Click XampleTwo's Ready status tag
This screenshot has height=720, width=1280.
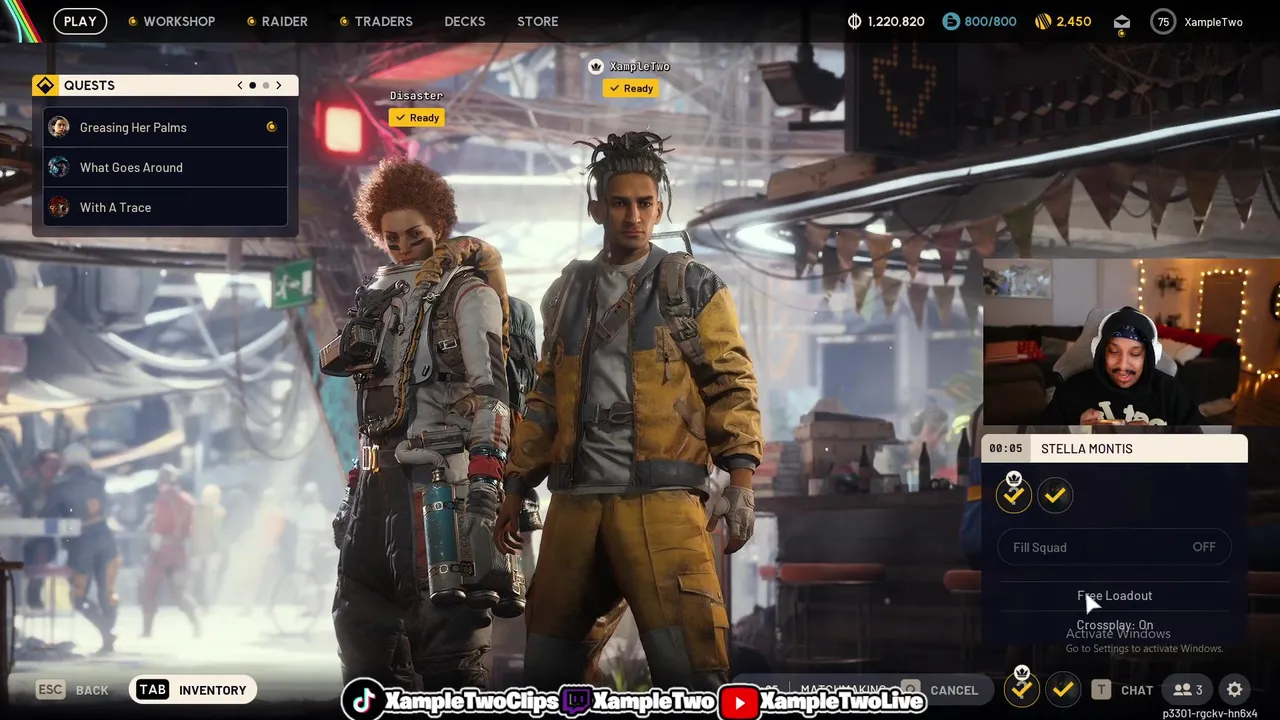coord(631,88)
